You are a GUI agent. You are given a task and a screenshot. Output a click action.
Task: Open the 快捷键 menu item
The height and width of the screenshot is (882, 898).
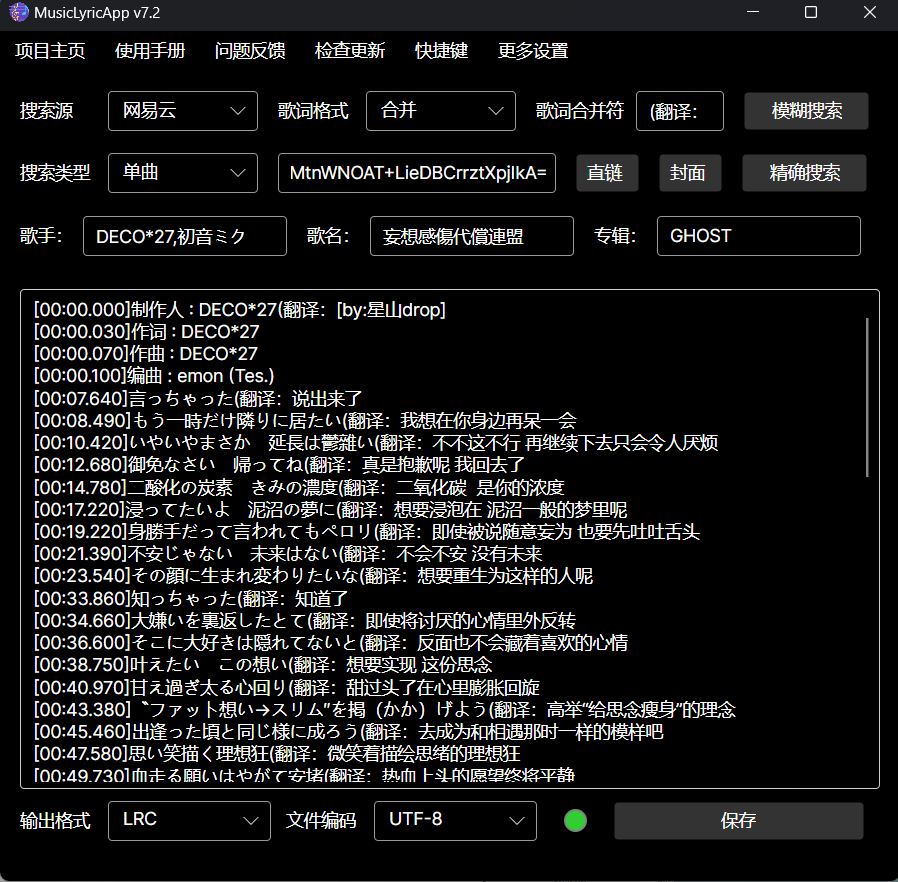[442, 51]
